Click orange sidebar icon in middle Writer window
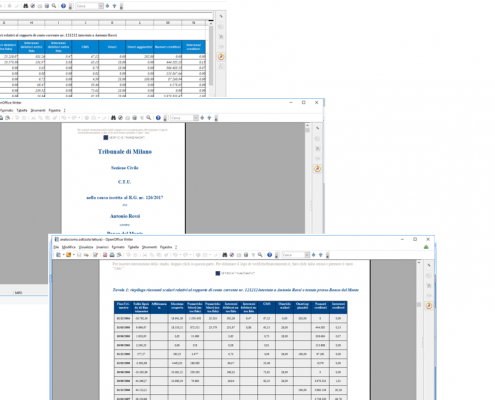Viewport: 495px width, 400px height. click(317, 169)
